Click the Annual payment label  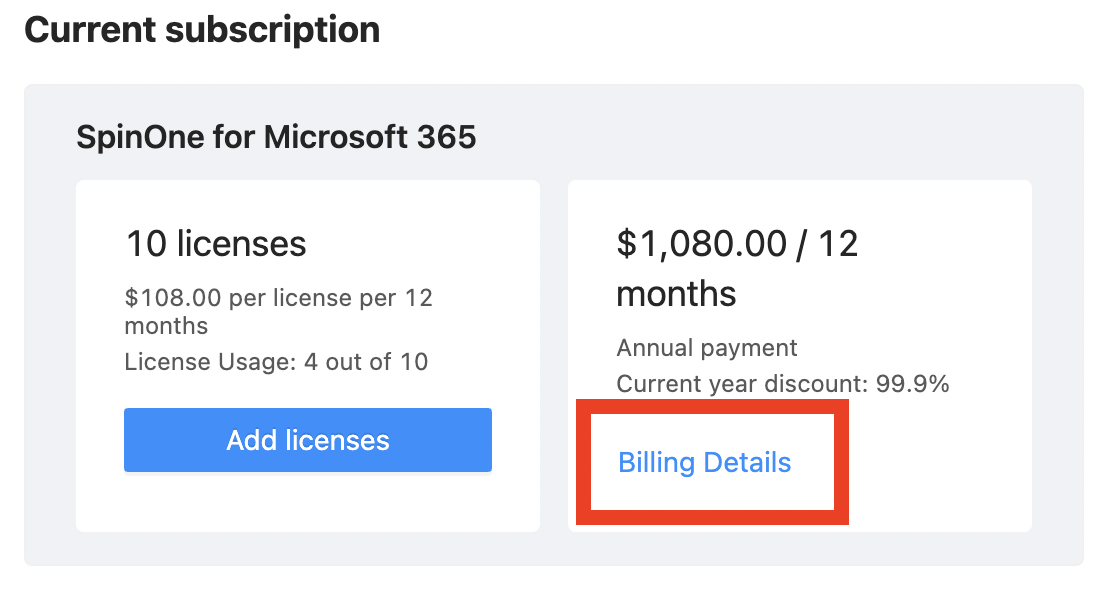click(x=707, y=348)
